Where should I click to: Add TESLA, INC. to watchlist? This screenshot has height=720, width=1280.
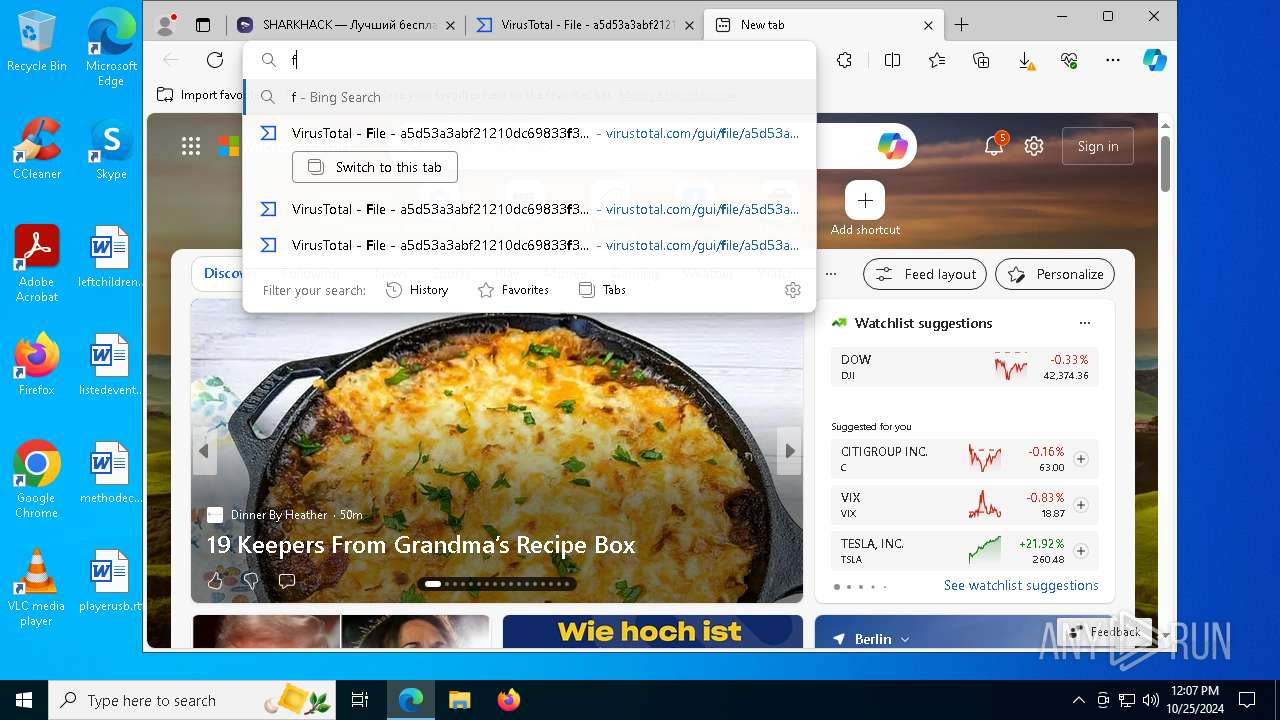pos(1081,551)
